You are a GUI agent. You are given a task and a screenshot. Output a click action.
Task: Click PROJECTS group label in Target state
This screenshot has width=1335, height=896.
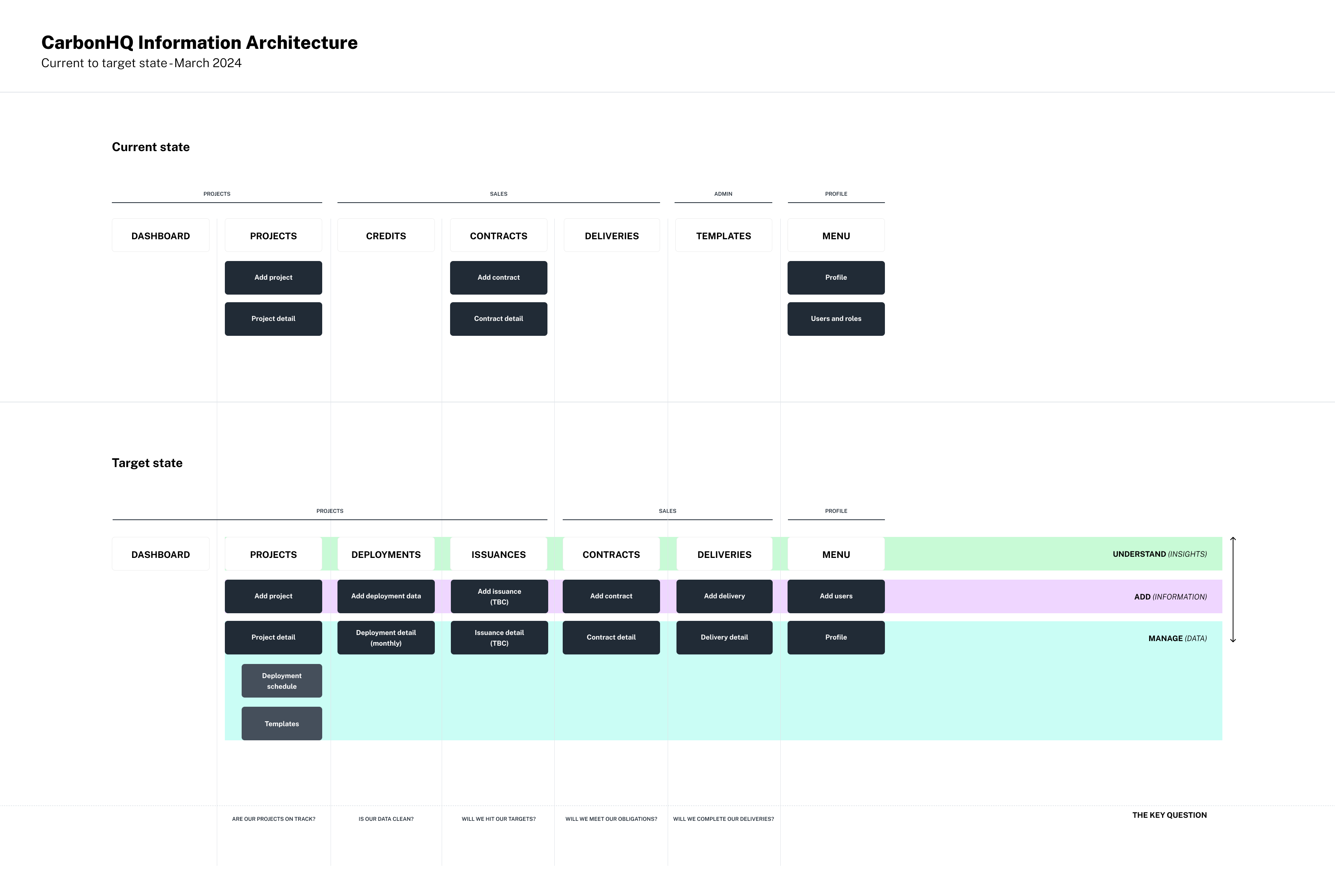330,511
